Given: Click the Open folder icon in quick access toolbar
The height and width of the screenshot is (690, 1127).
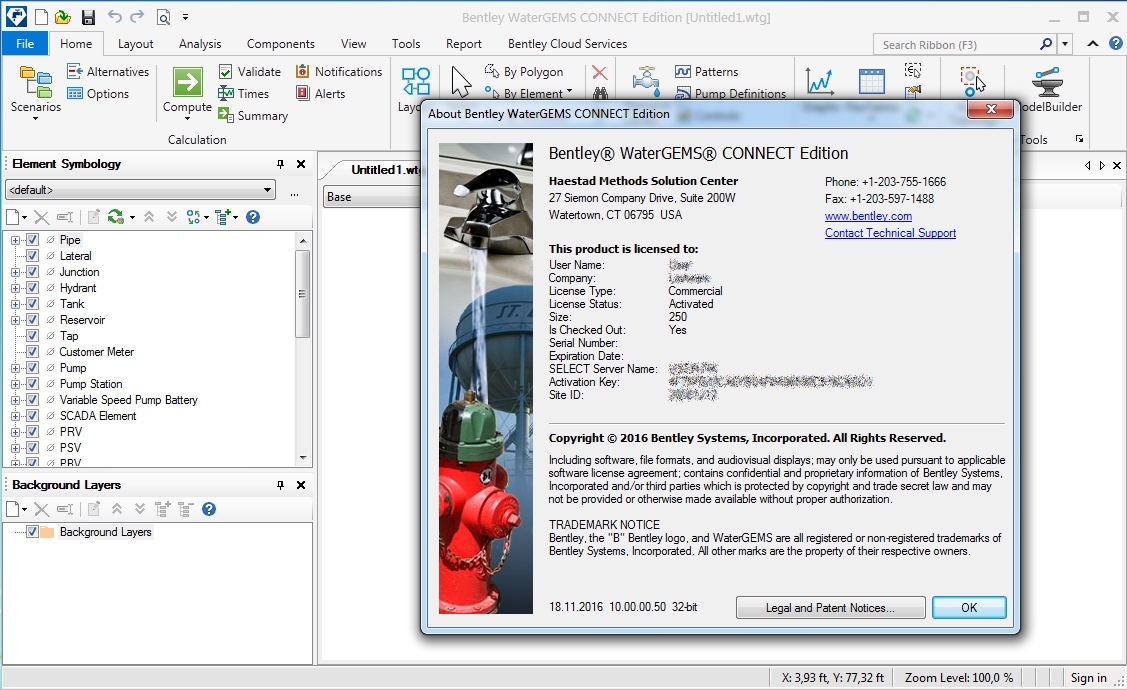Looking at the screenshot, I should tap(63, 17).
